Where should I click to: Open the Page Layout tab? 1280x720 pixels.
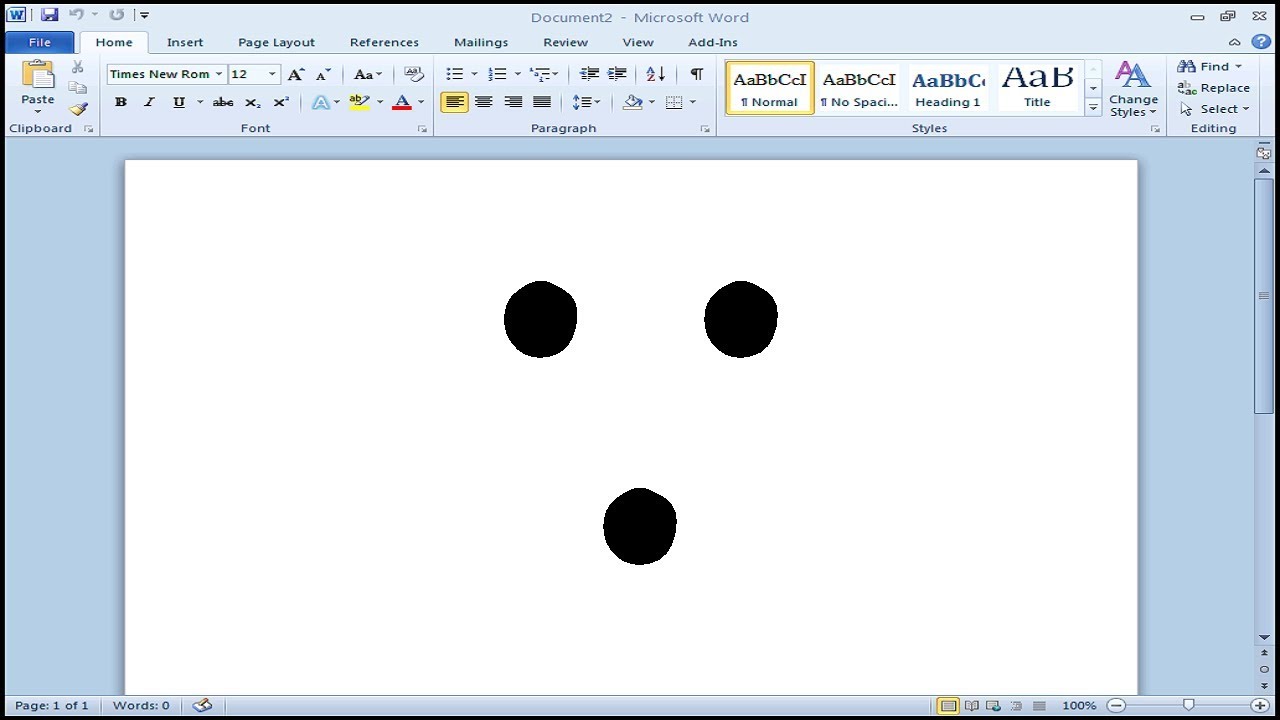pyautogui.click(x=276, y=42)
